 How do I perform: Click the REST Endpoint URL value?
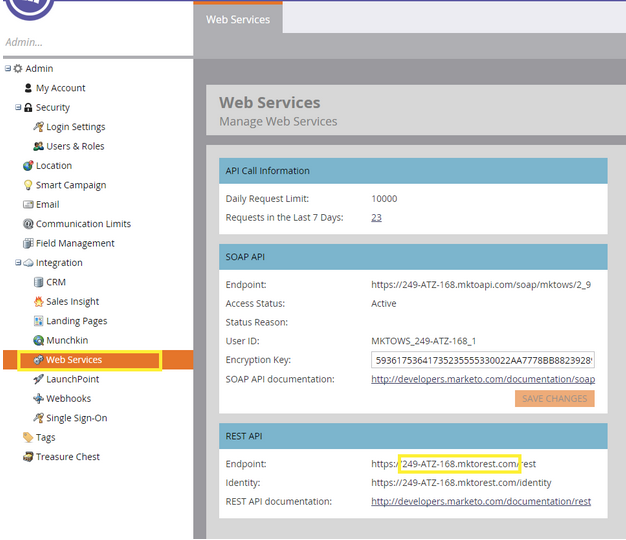[454, 464]
